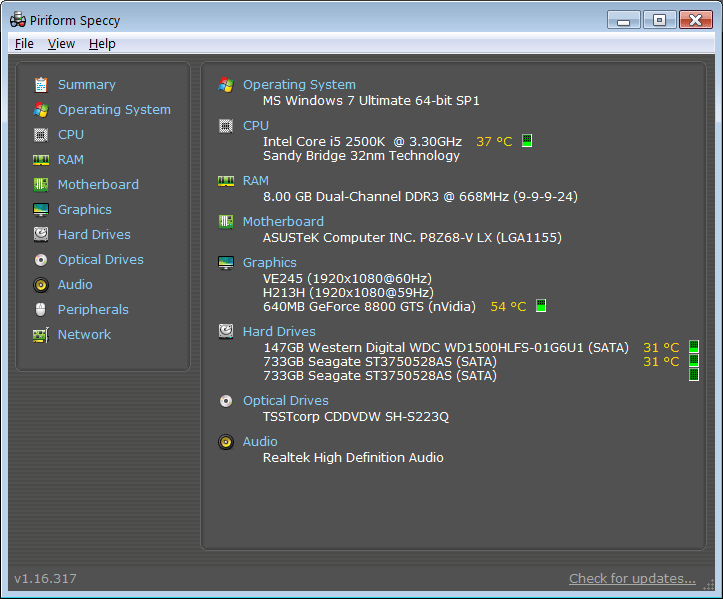The height and width of the screenshot is (599, 723).
Task: Click the Western Digital drive temperature indicator icon
Action: click(x=693, y=346)
